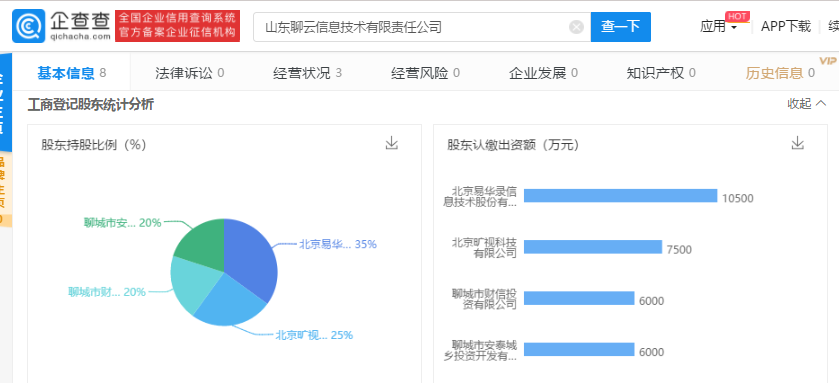
Task: Switch to the 法律诉讼 tab
Action: click(x=189, y=73)
